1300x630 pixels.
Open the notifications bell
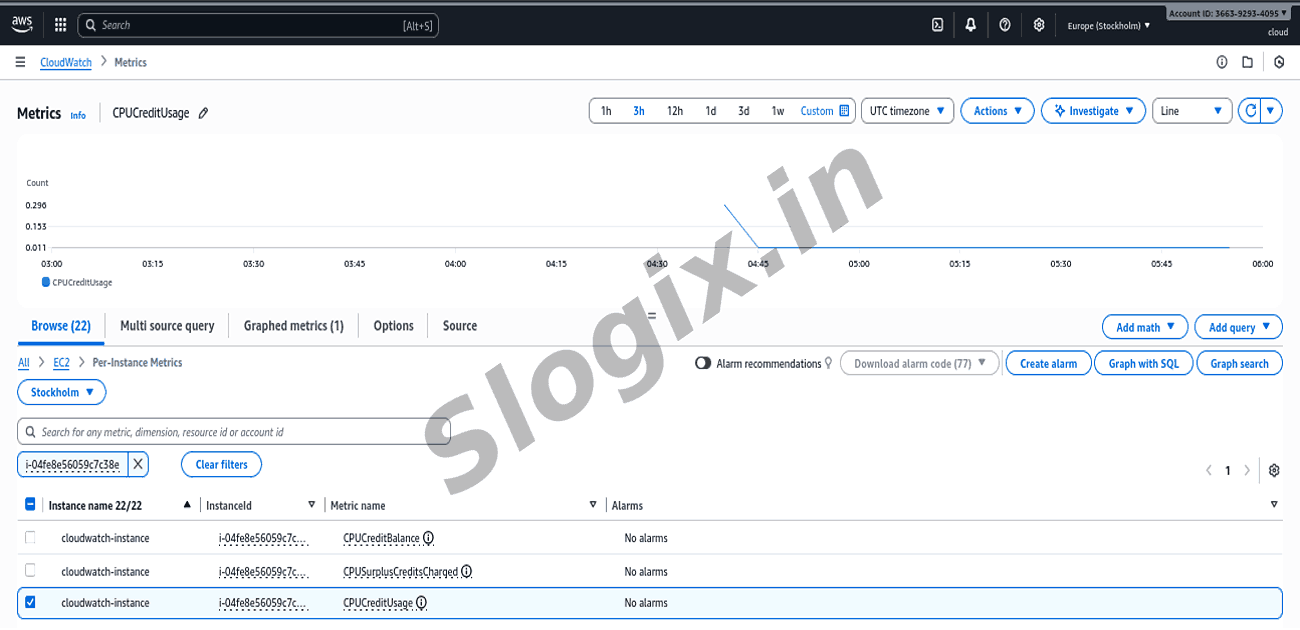pos(970,25)
